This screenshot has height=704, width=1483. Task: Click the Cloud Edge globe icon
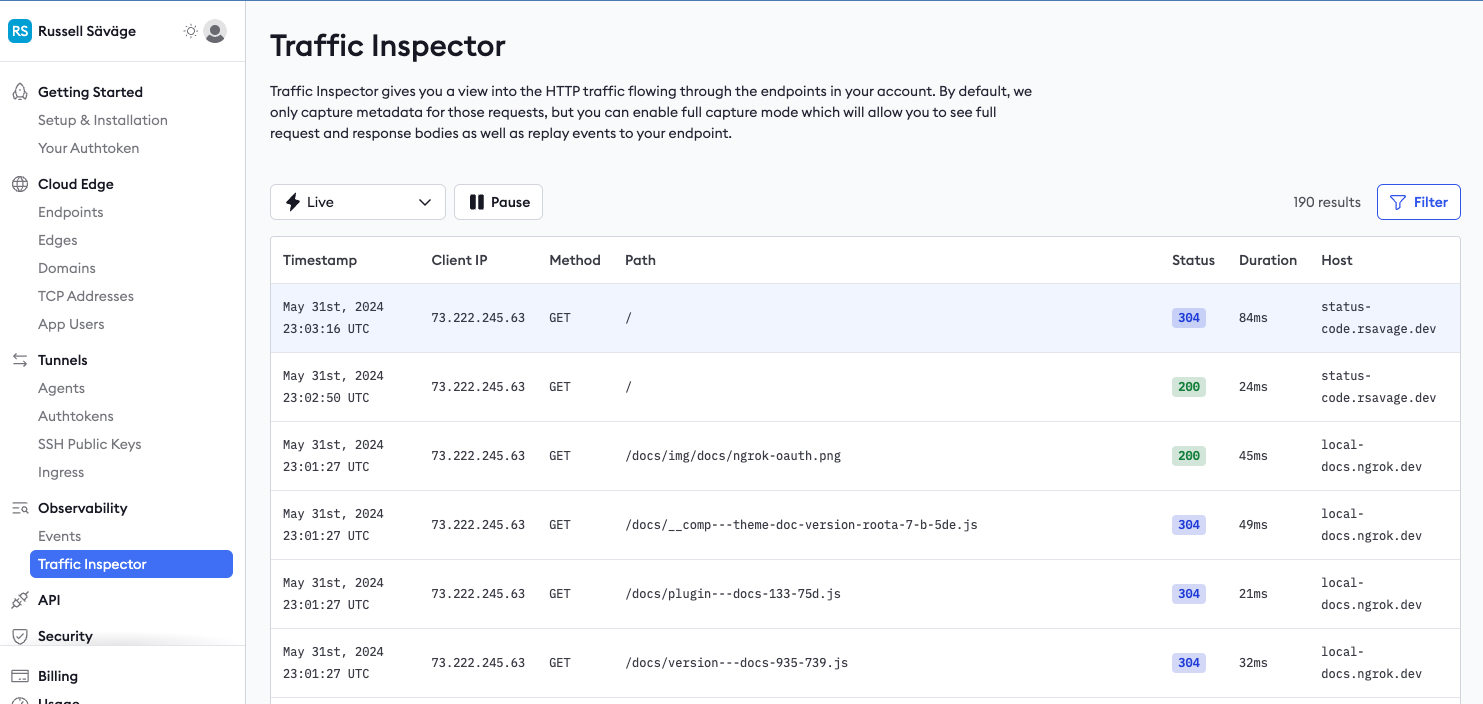click(19, 184)
